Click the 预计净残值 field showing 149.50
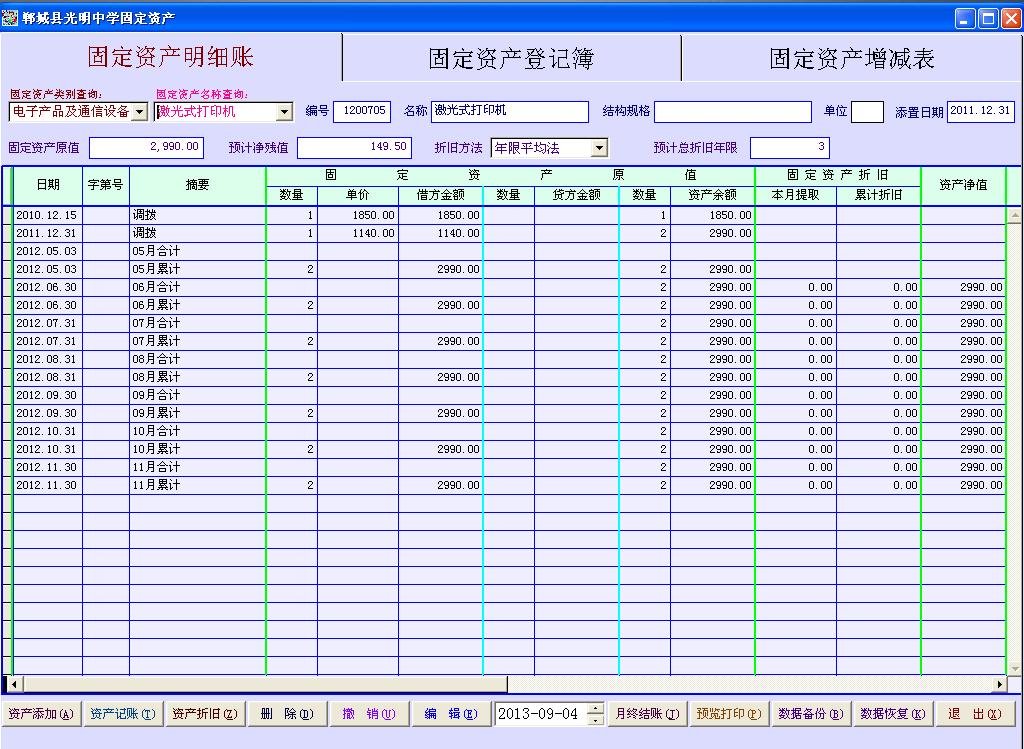 click(x=354, y=148)
